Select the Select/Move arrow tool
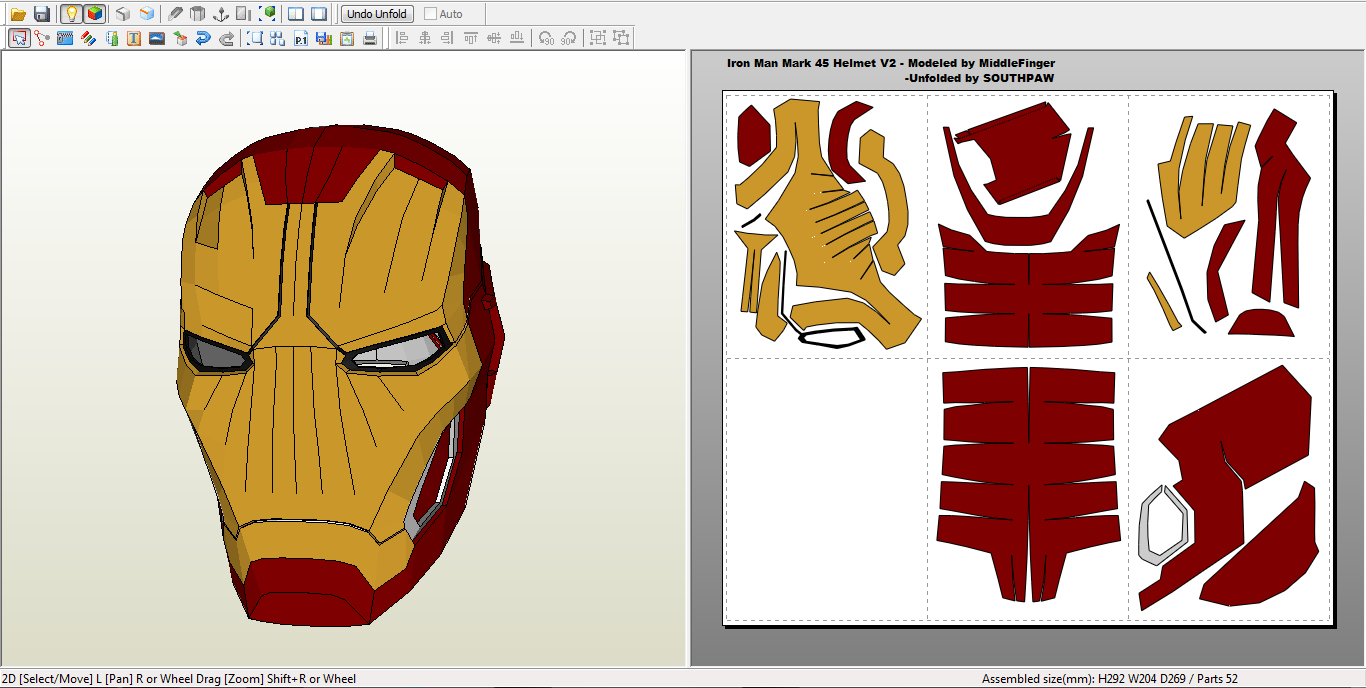The image size is (1366, 688). click(19, 38)
